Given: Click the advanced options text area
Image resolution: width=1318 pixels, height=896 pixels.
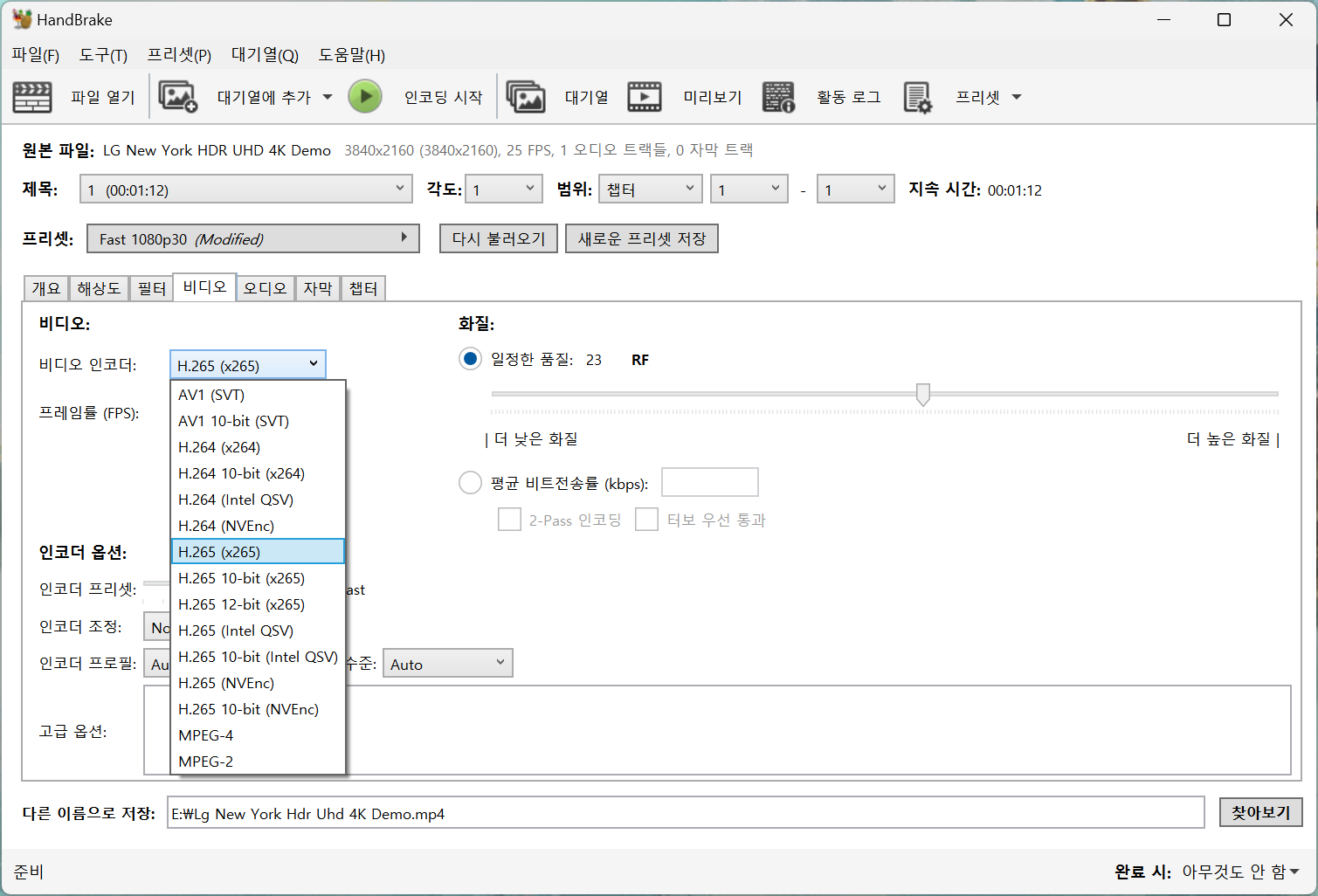Looking at the screenshot, I should (x=717, y=730).
